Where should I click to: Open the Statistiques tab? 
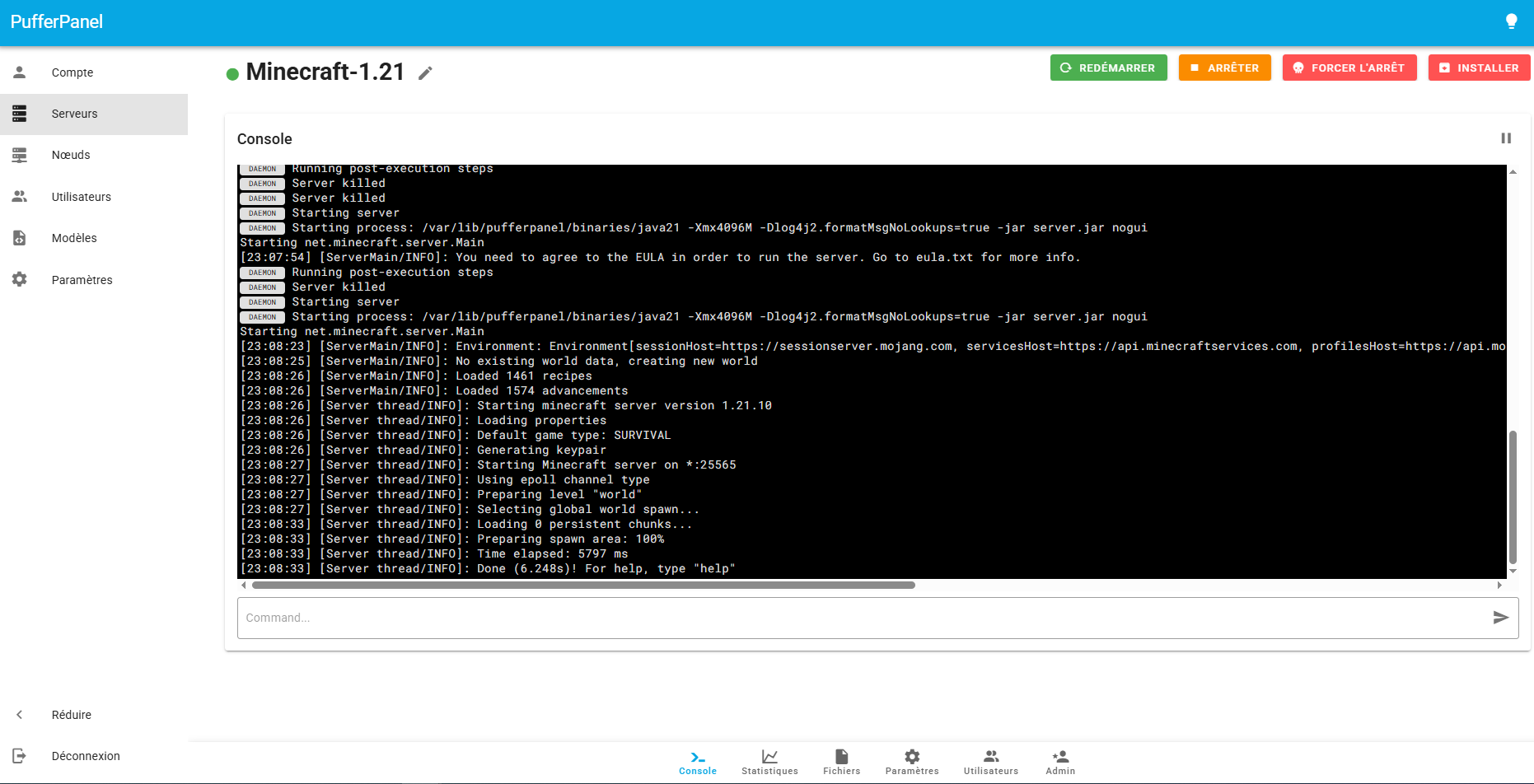pyautogui.click(x=769, y=762)
